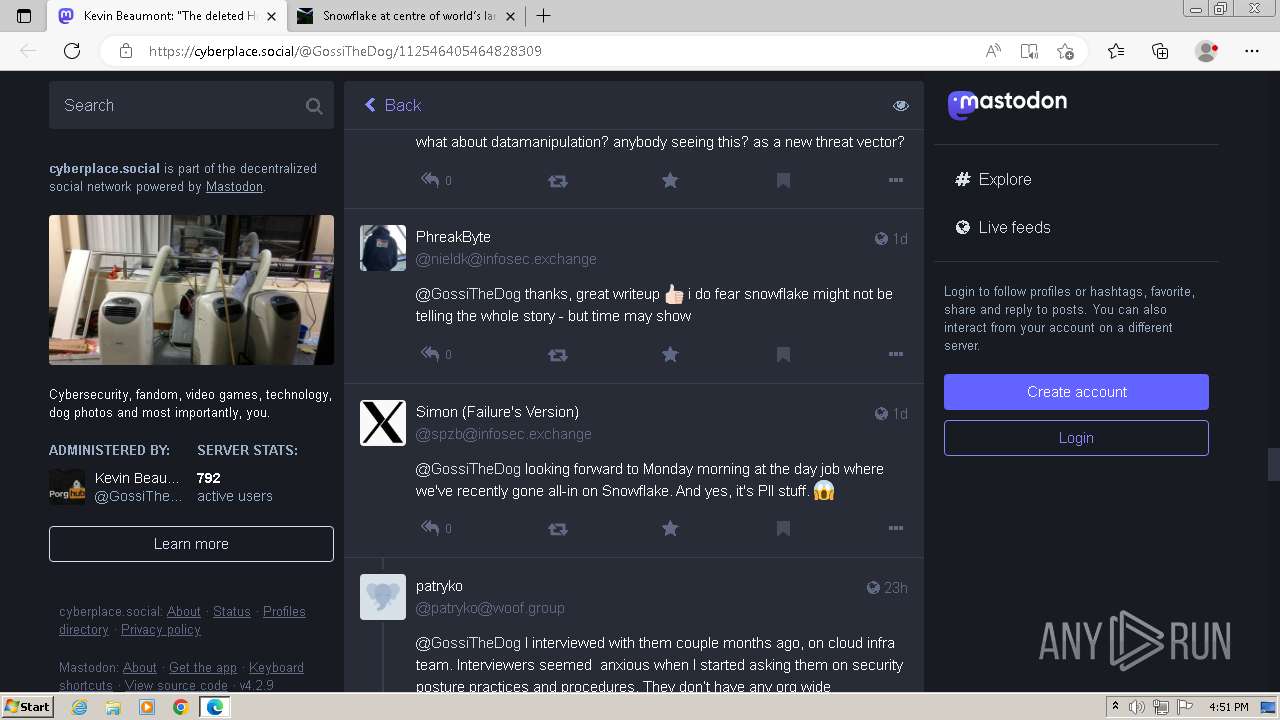Click the taskbar volume icon
This screenshot has height=720, width=1280.
1138,707
